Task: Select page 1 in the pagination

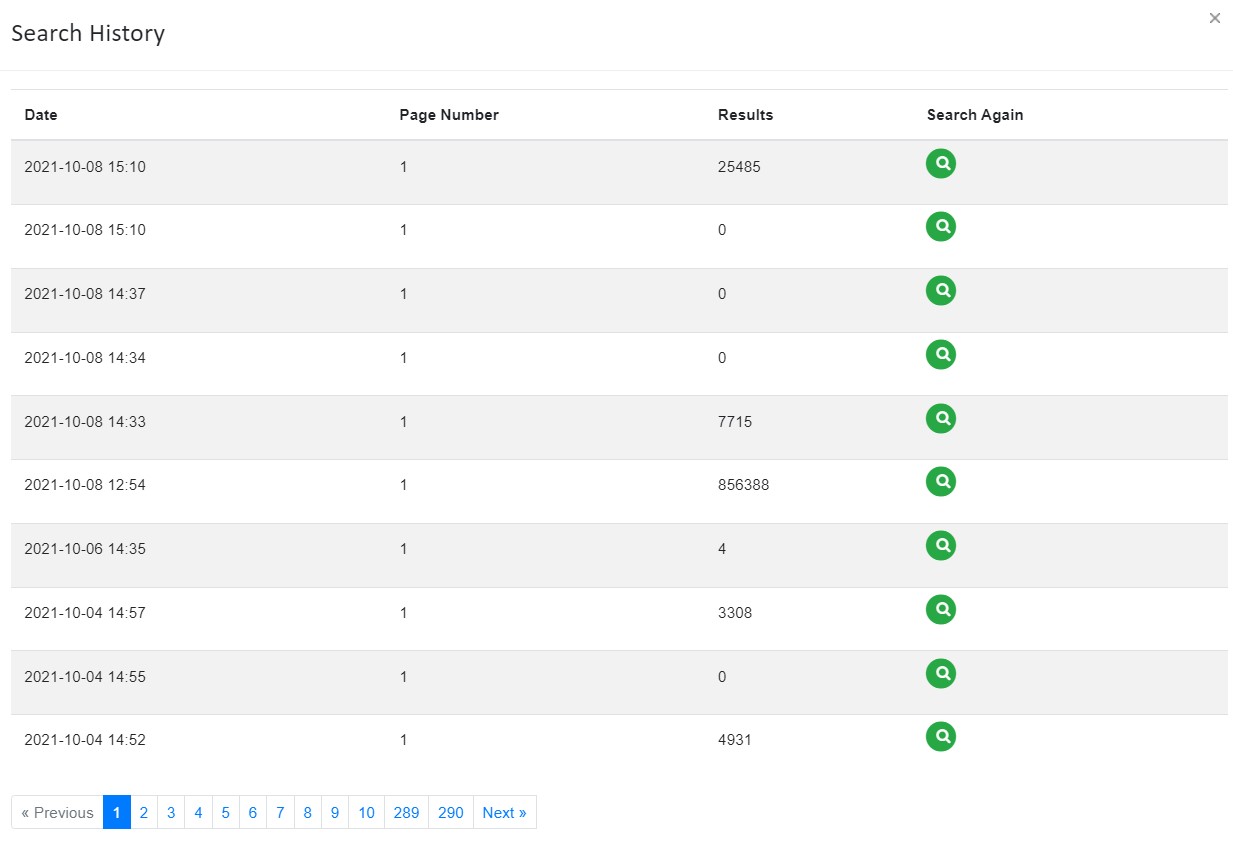Action: coord(117,813)
